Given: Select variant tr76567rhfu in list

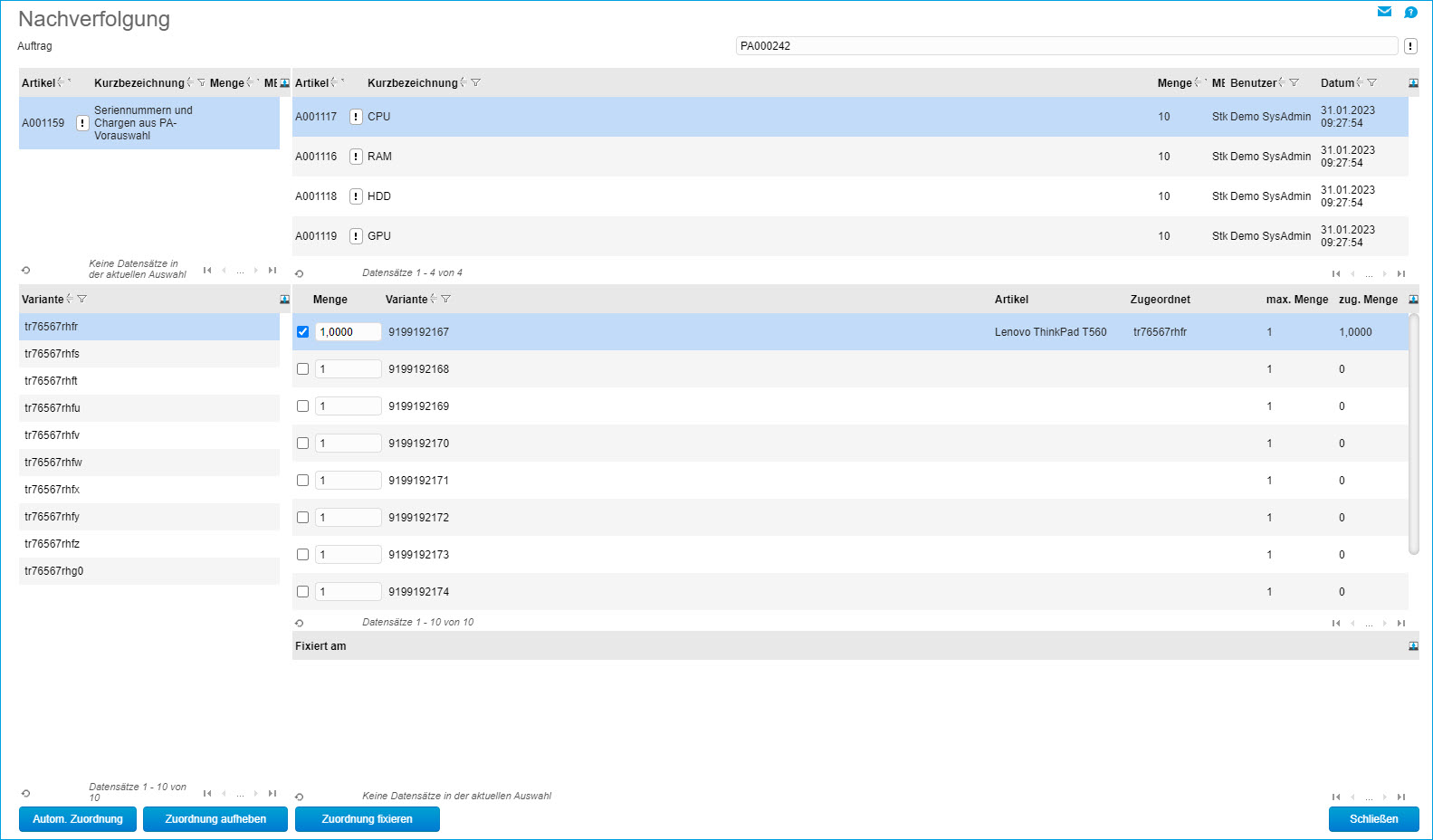Looking at the screenshot, I should tap(53, 408).
